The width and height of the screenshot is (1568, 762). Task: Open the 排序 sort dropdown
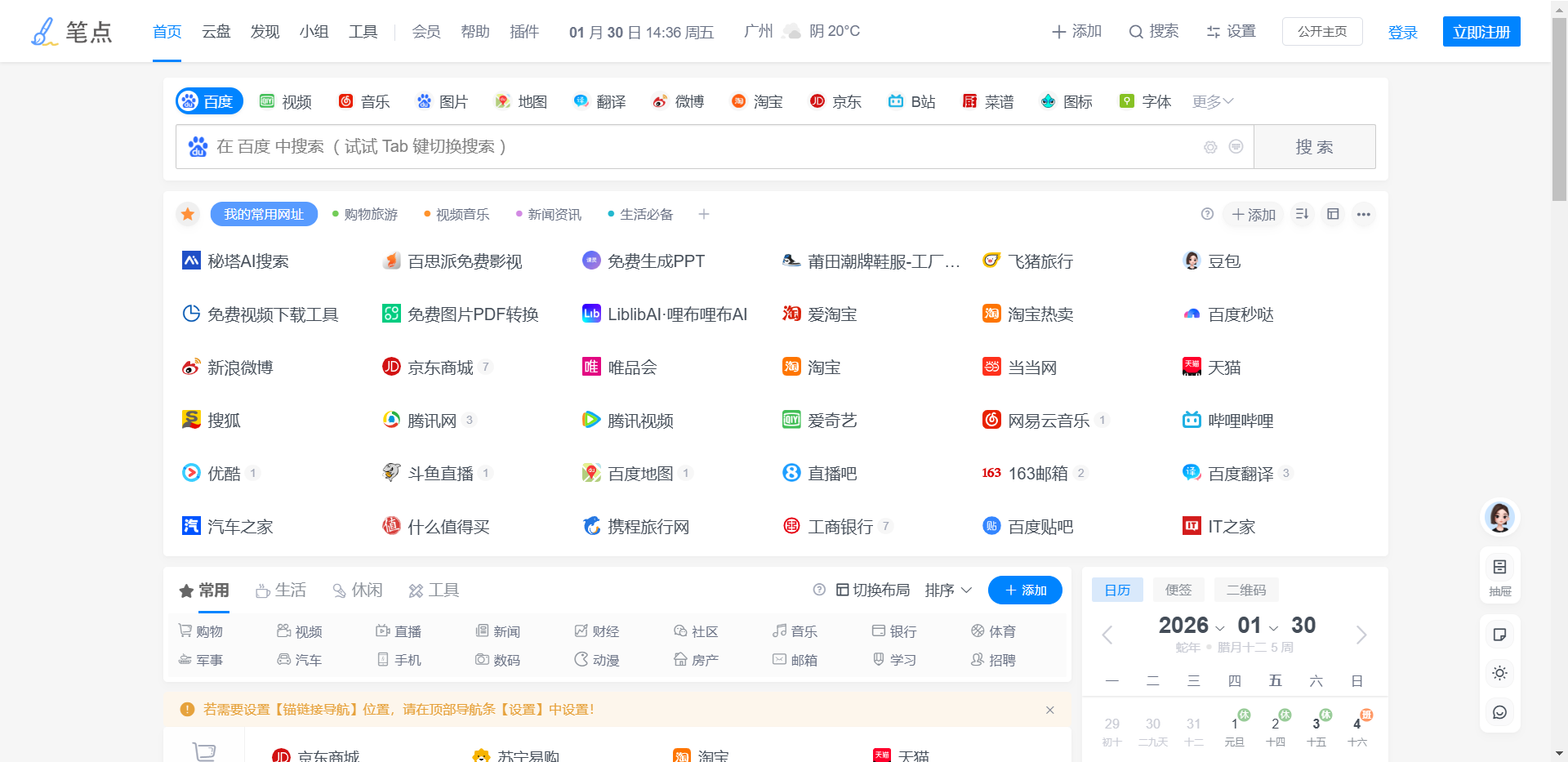click(948, 590)
